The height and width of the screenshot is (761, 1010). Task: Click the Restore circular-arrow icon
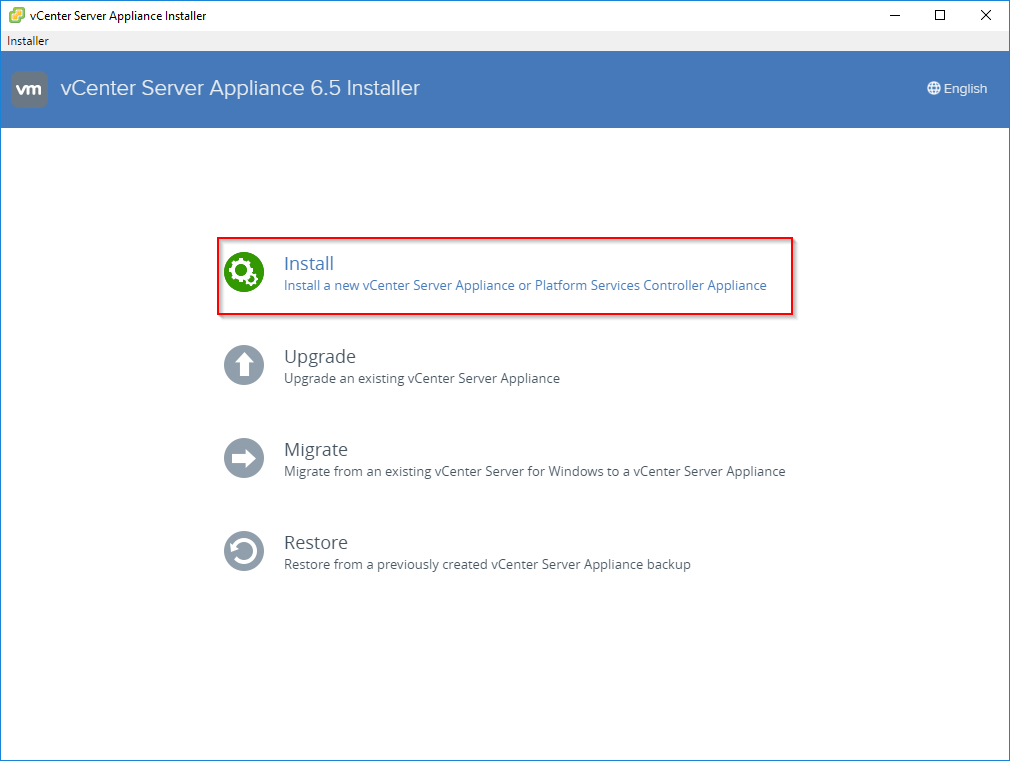click(244, 550)
